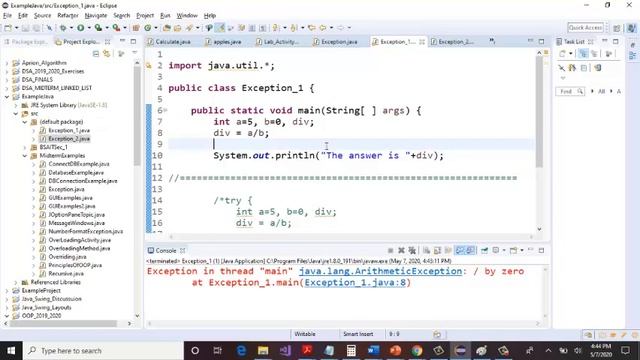Switch to the Java perspective icon

tap(632, 28)
